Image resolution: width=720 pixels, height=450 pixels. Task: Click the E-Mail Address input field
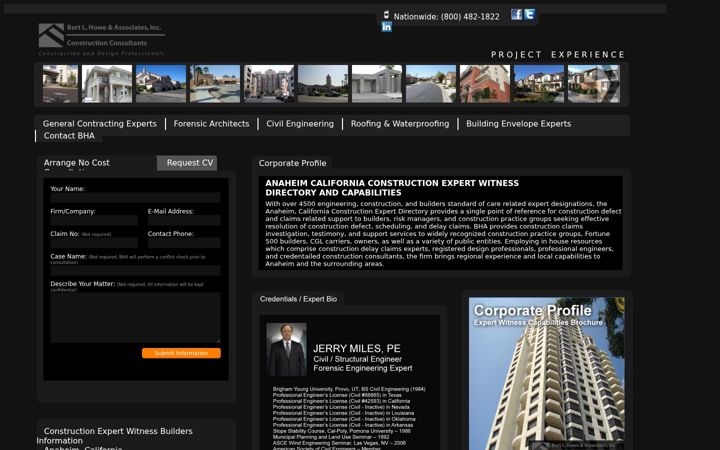[x=184, y=220]
